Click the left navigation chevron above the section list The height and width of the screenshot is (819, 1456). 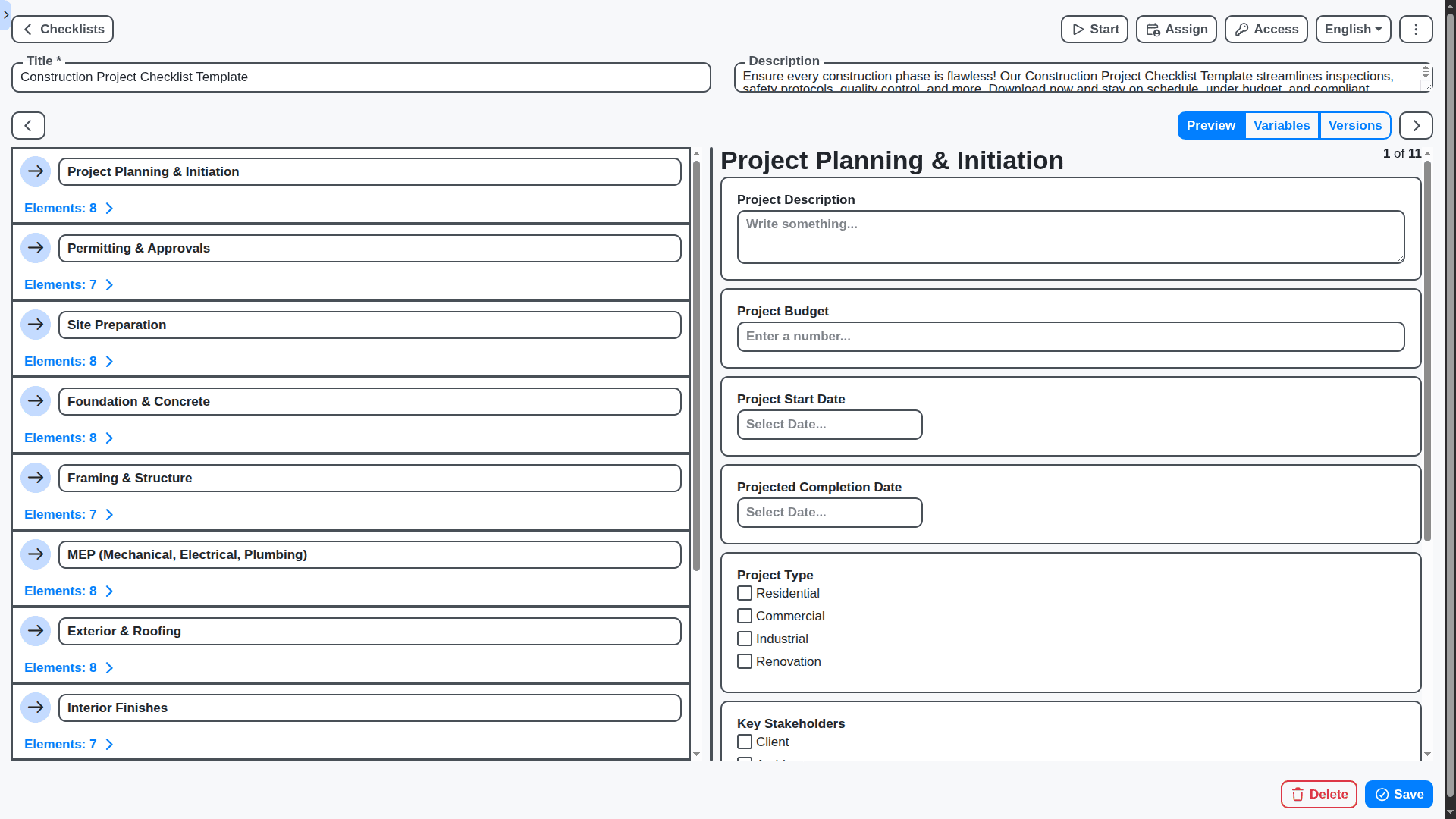click(x=27, y=125)
